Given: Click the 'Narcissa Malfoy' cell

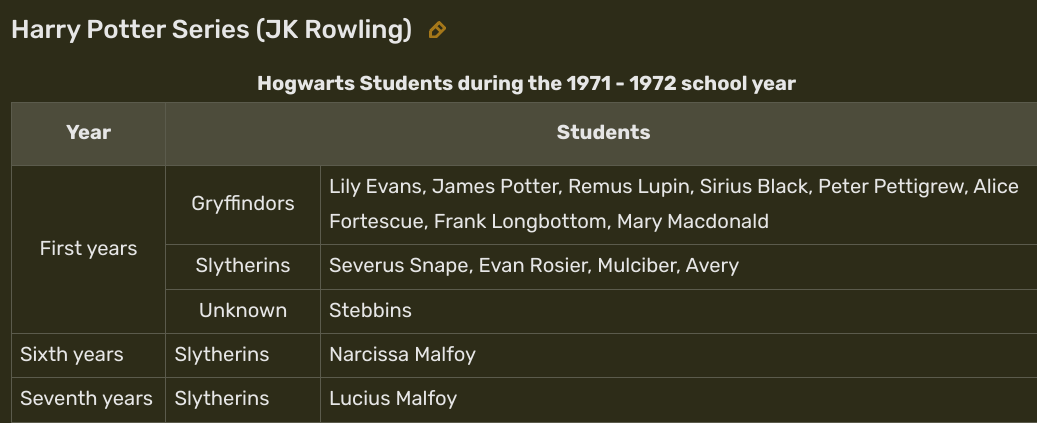Looking at the screenshot, I should pos(402,355).
